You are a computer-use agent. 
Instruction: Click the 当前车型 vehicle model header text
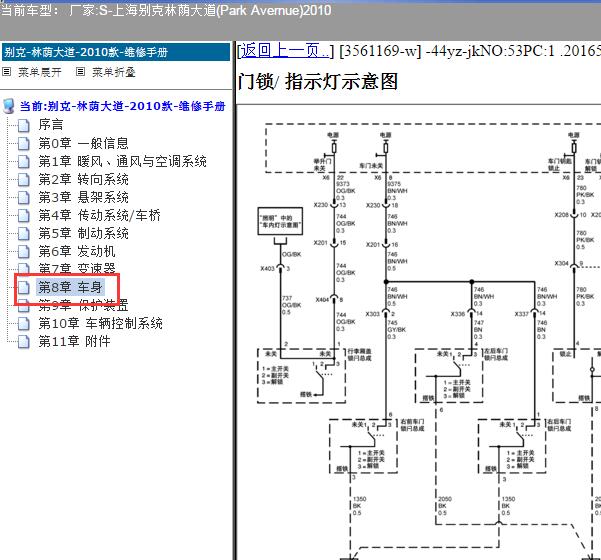pyautogui.click(x=166, y=10)
